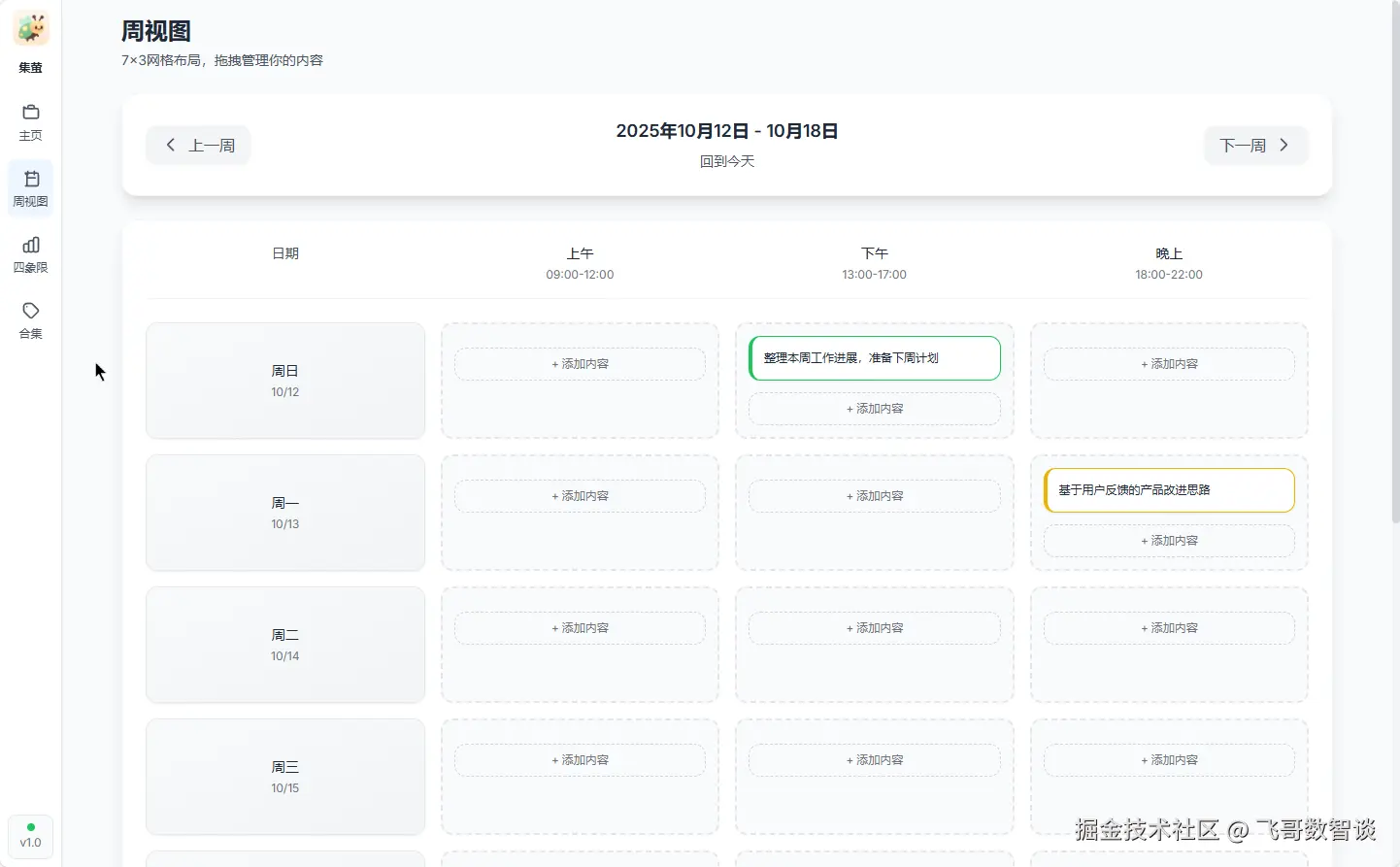Click the 周二 10/14 date cell
Screen dimensions: 1400x867
[284, 645]
